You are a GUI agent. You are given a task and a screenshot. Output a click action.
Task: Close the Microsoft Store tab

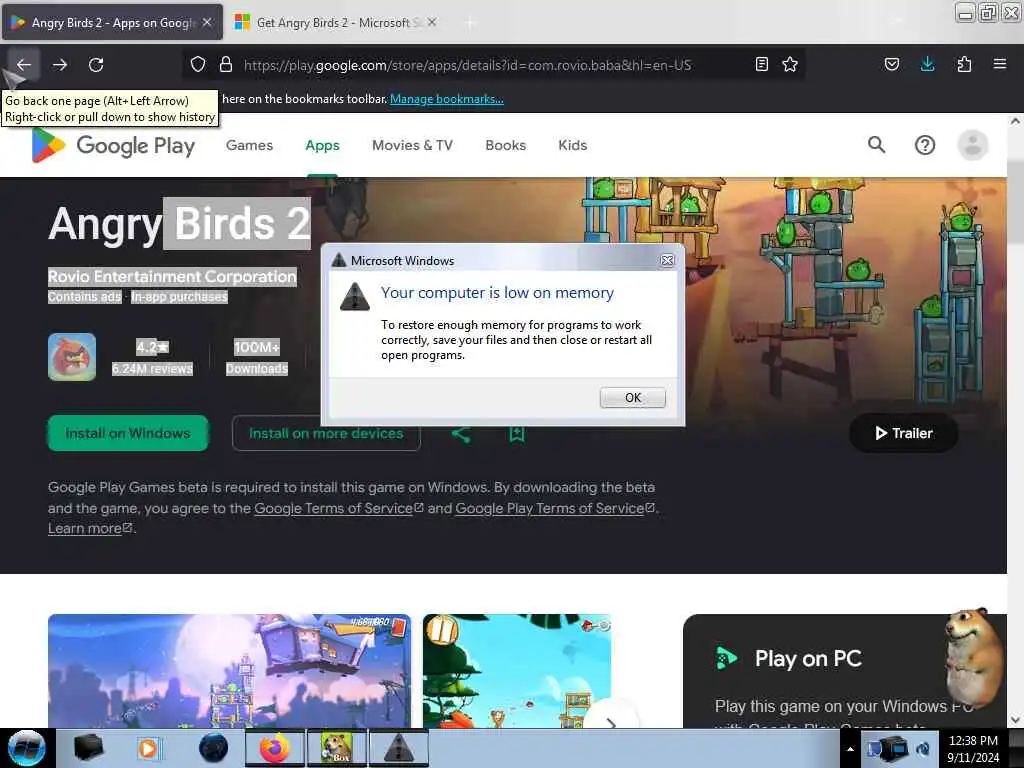(432, 22)
